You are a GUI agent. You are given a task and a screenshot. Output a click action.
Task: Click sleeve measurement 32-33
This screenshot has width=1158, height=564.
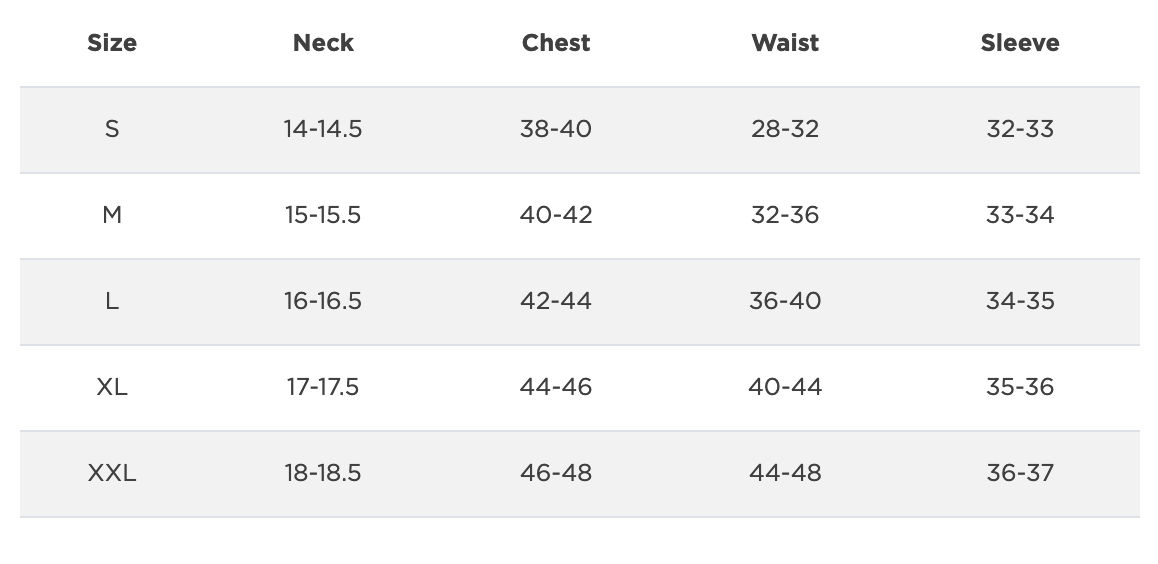click(x=1020, y=129)
